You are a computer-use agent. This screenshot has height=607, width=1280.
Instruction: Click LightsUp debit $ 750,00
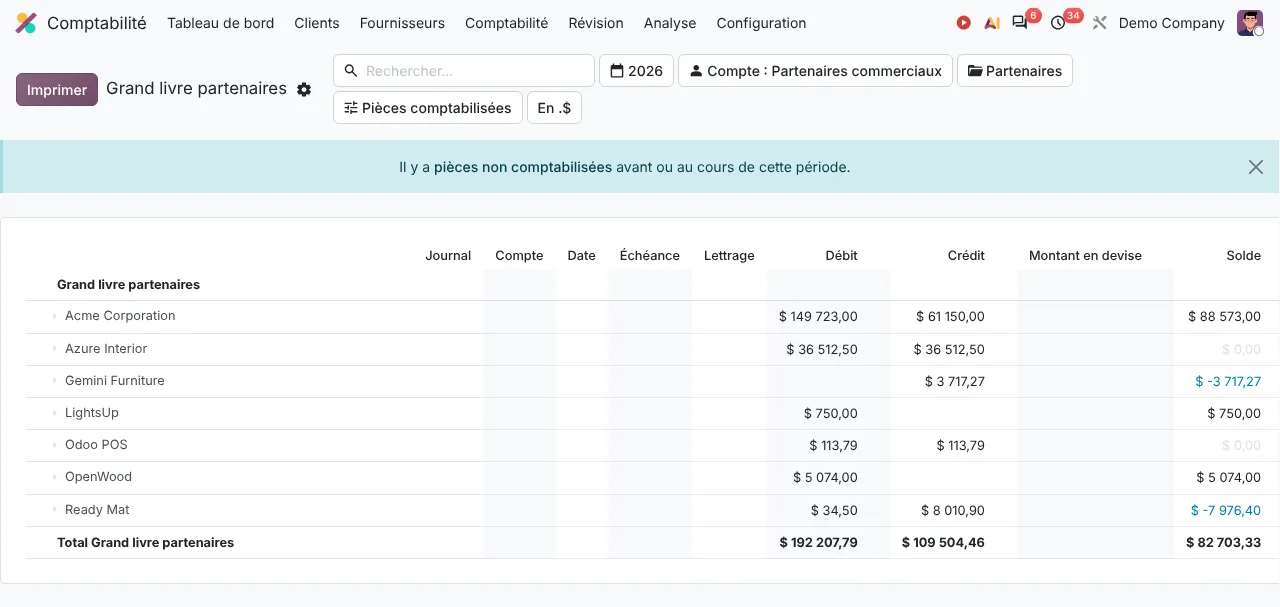[830, 414]
